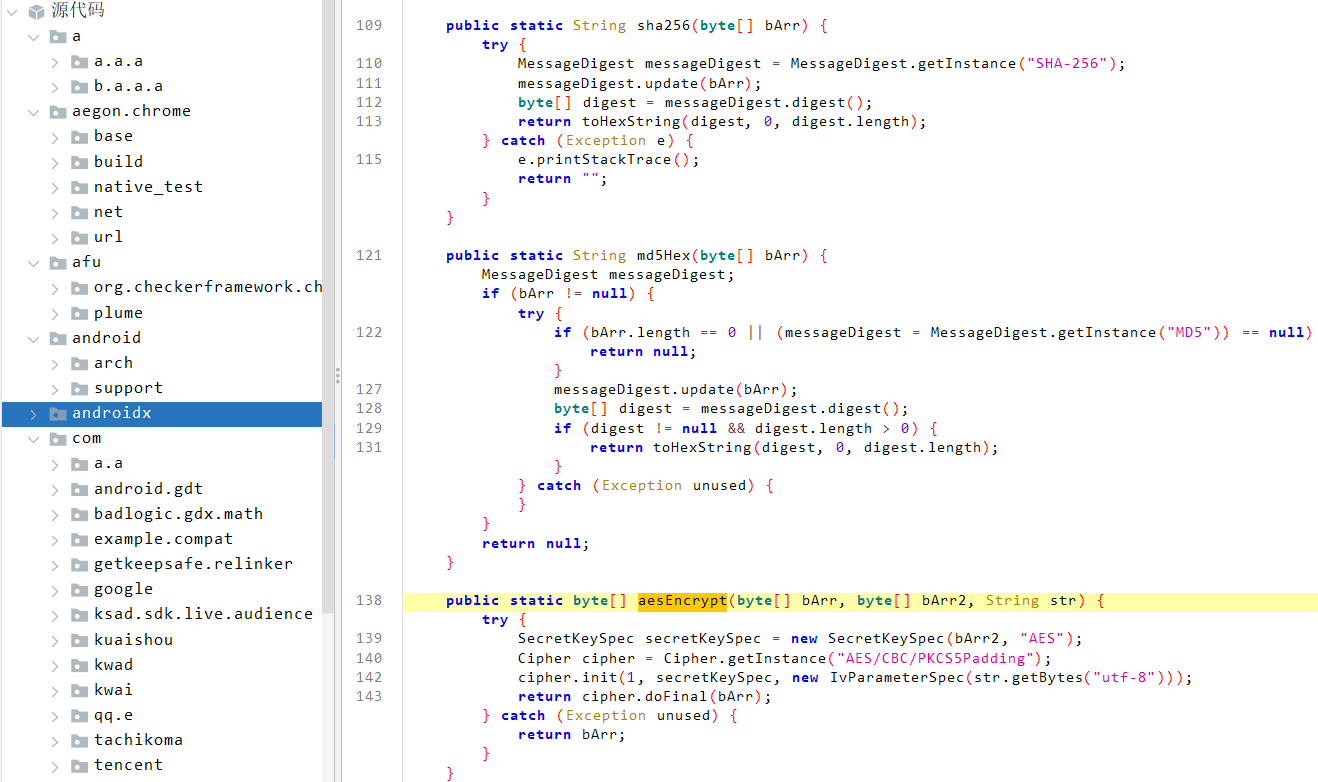Collapse the com package node

pos(33,438)
